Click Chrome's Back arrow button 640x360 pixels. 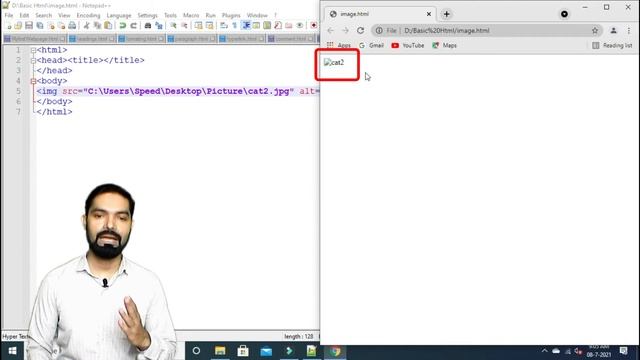tap(331, 31)
